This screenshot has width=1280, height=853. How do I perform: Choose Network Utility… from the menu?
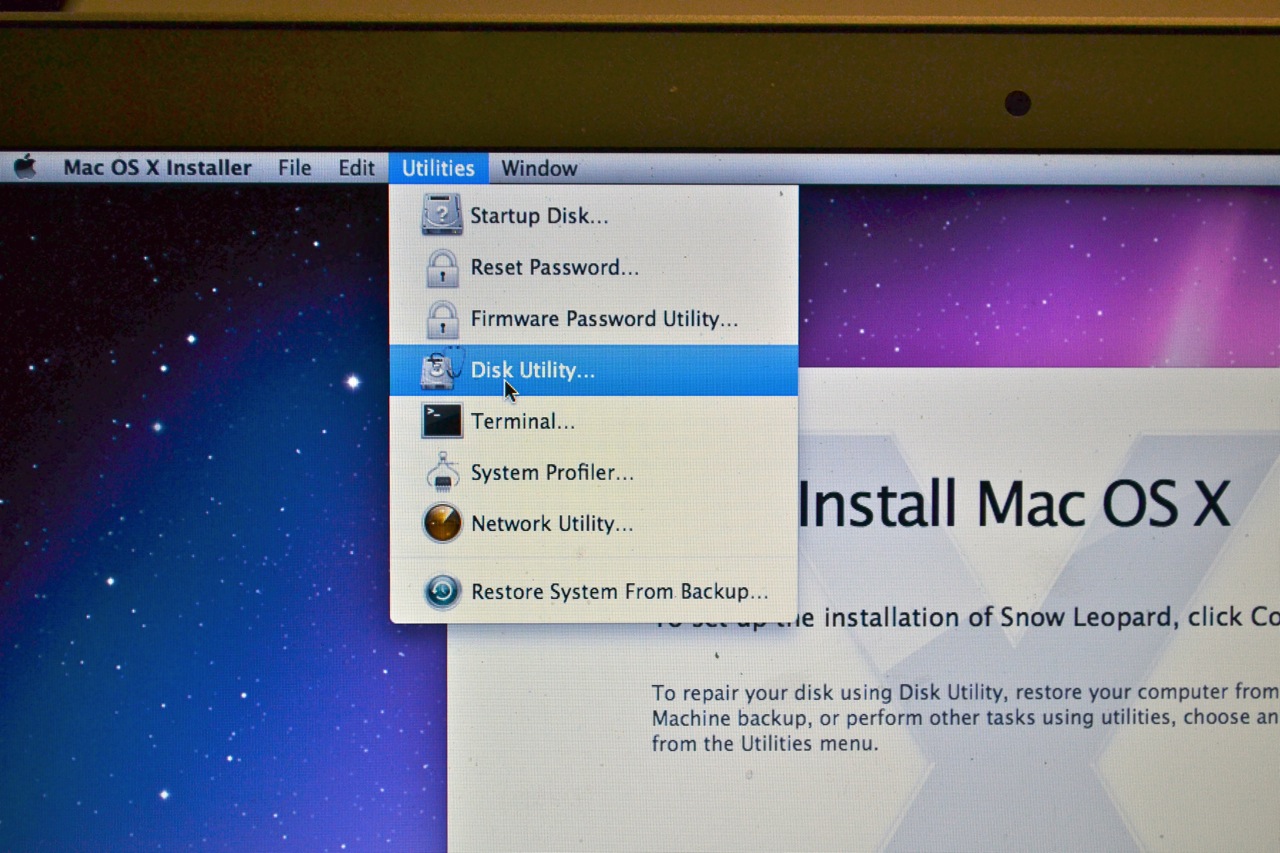pyautogui.click(x=594, y=524)
